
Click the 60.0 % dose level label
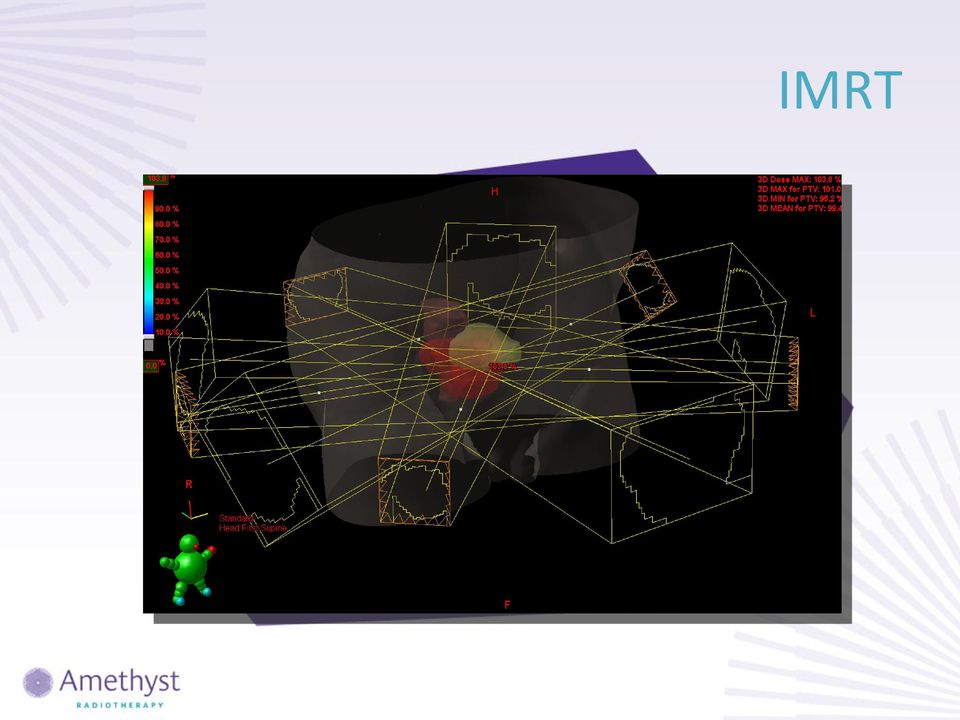point(167,255)
